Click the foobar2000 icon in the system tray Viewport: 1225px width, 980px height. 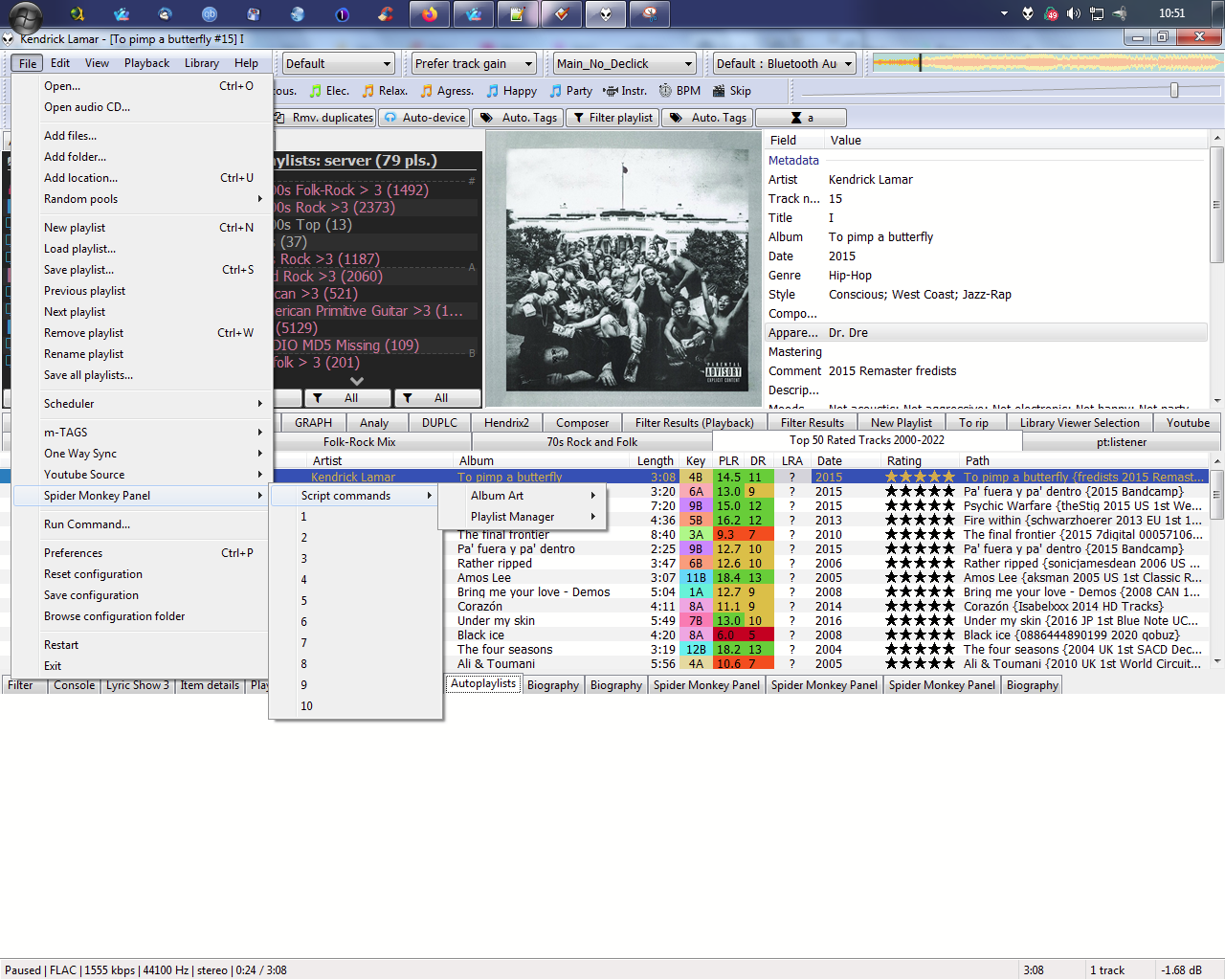point(1028,13)
